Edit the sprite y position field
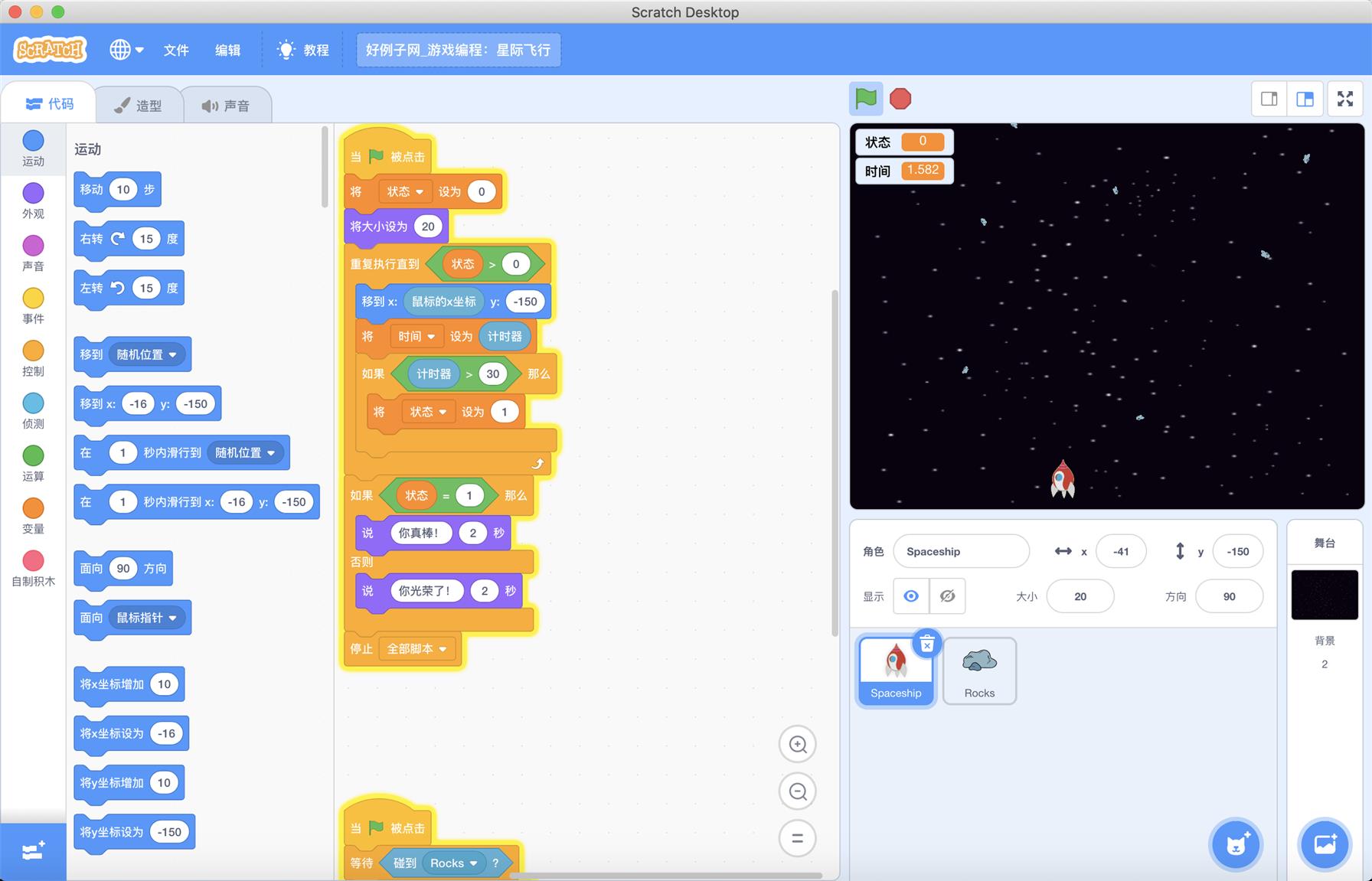The width and height of the screenshot is (1372, 881). pyautogui.click(x=1238, y=551)
